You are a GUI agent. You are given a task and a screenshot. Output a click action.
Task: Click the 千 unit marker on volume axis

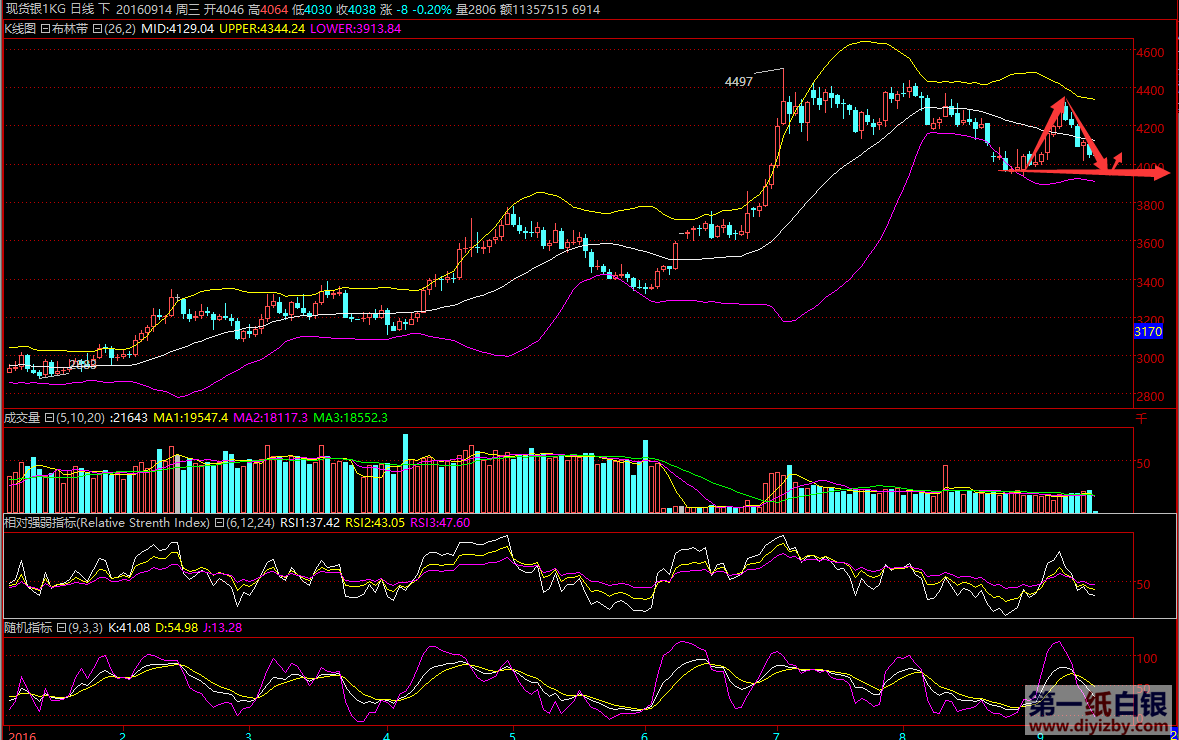[x=1141, y=417]
